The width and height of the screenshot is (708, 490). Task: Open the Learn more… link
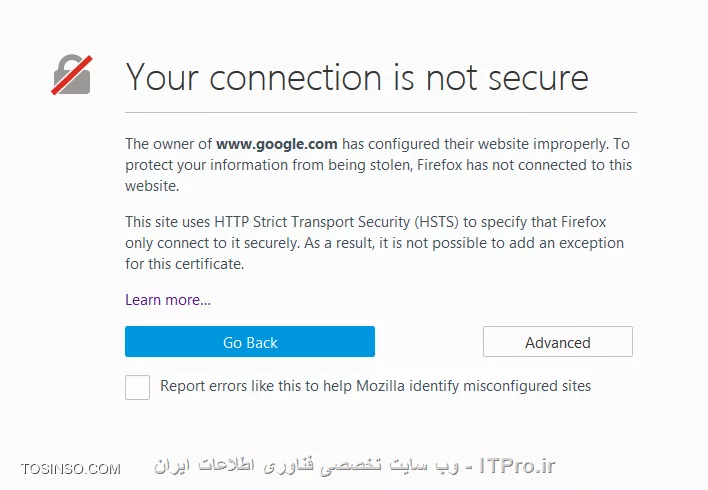coord(168,300)
